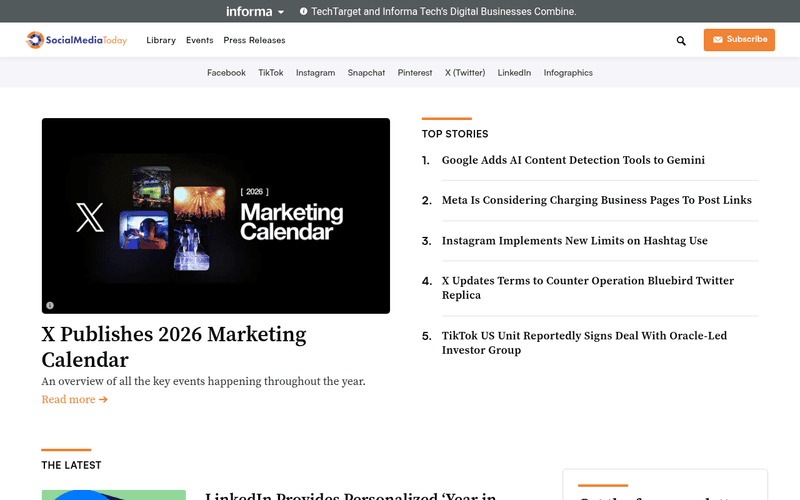800x500 pixels.
Task: Open the search magnifier icon
Action: tap(681, 40)
